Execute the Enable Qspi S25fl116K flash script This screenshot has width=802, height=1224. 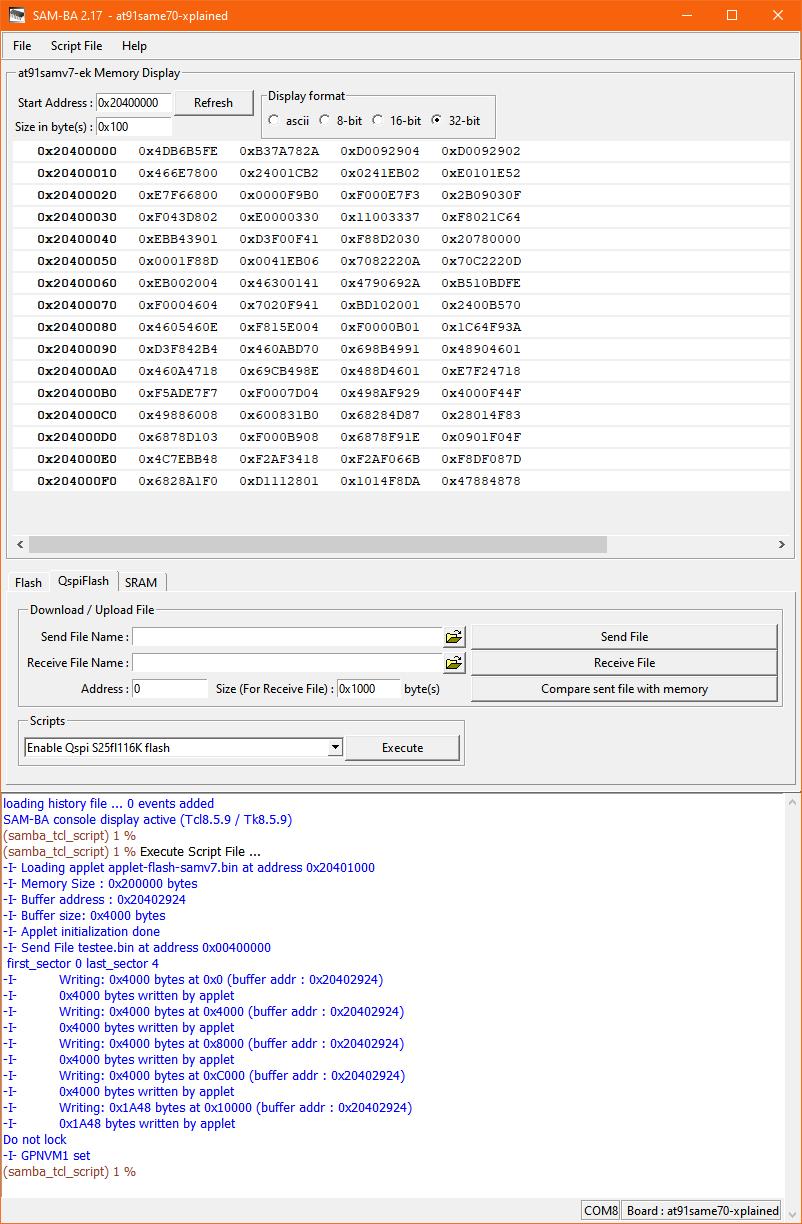[x=402, y=747]
